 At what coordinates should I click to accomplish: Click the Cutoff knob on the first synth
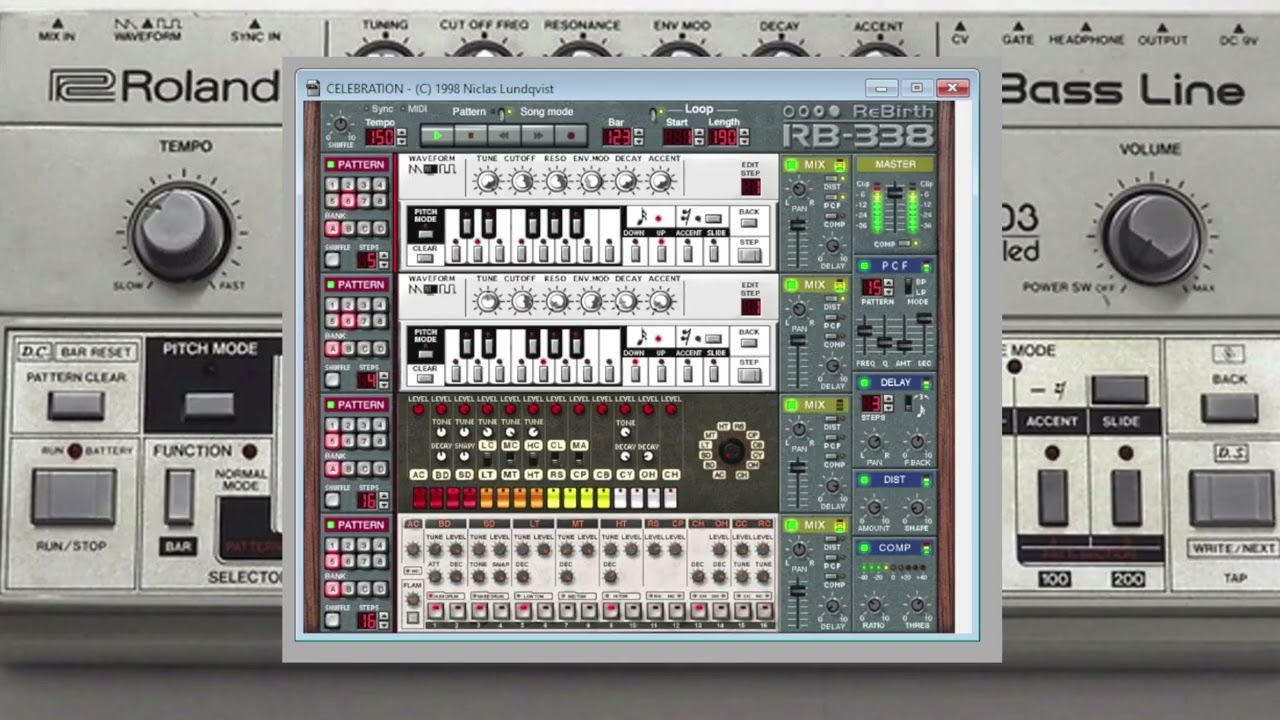(x=521, y=181)
